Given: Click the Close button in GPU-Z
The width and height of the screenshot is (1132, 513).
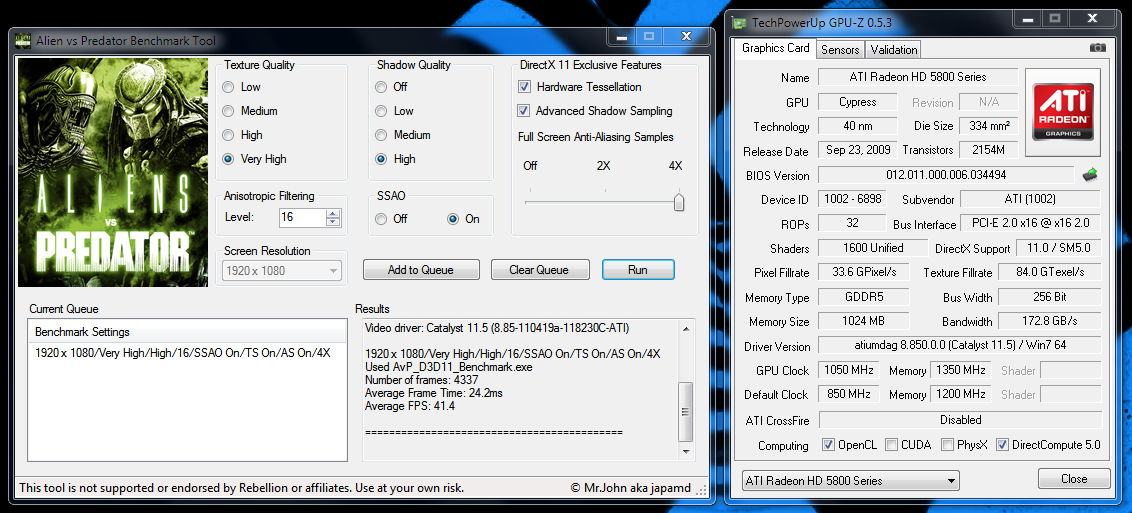Looking at the screenshot, I should point(1074,479).
